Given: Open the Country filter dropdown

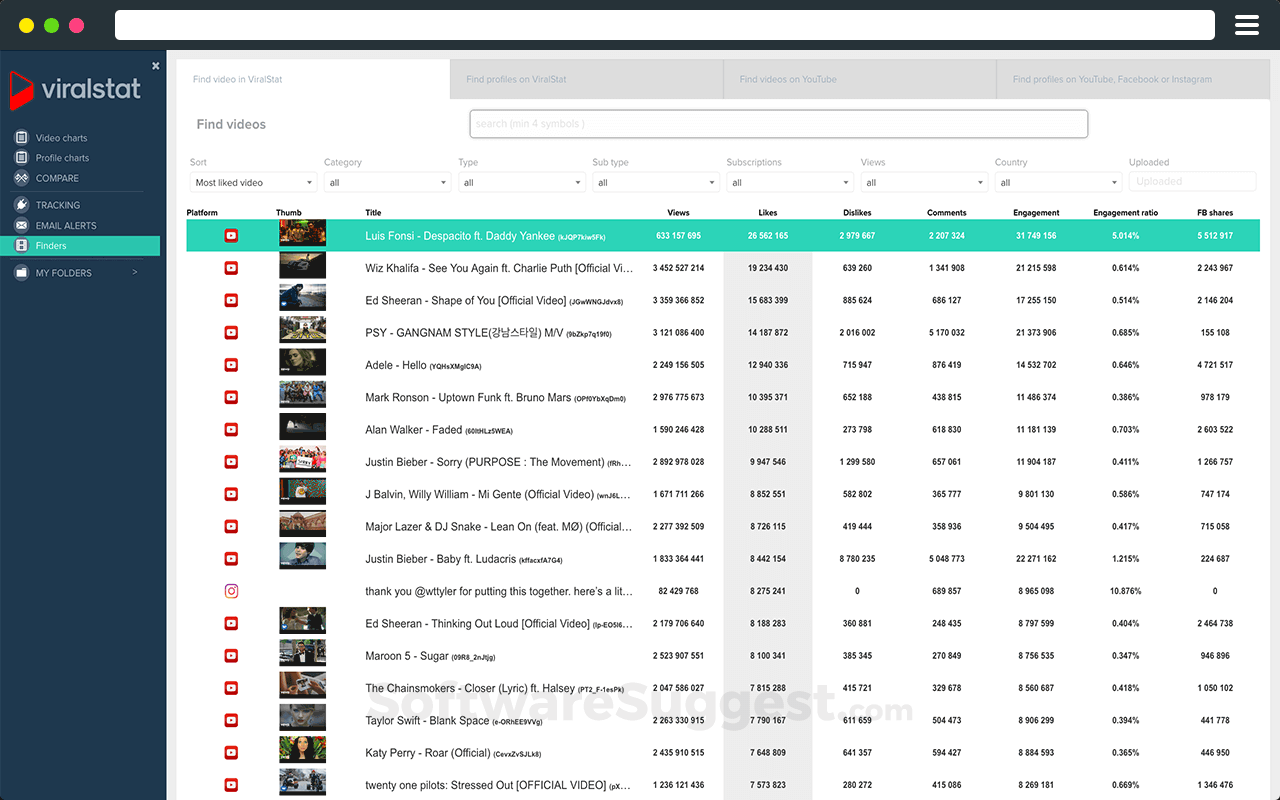Looking at the screenshot, I should [x=1057, y=182].
